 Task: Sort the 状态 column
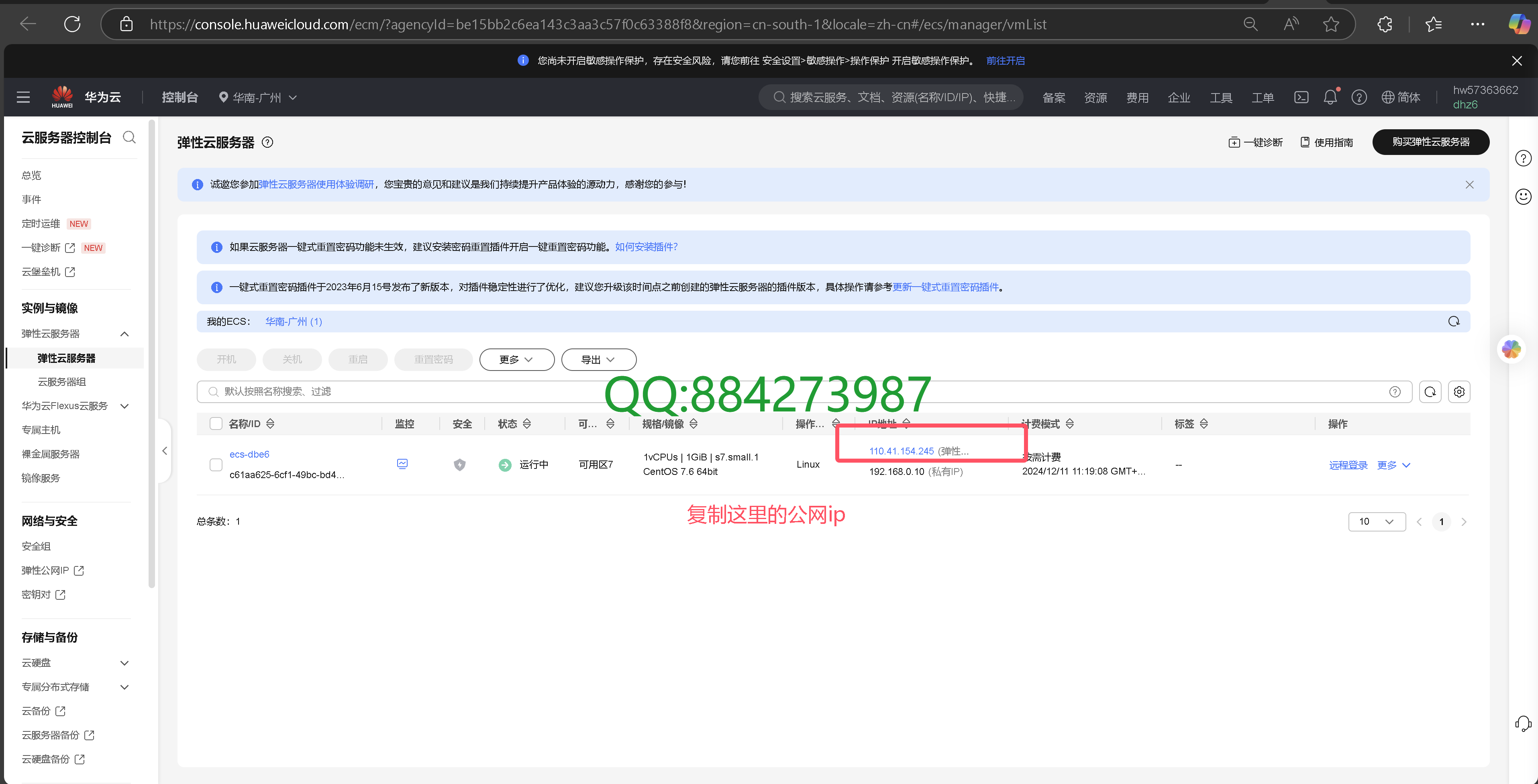click(x=526, y=424)
